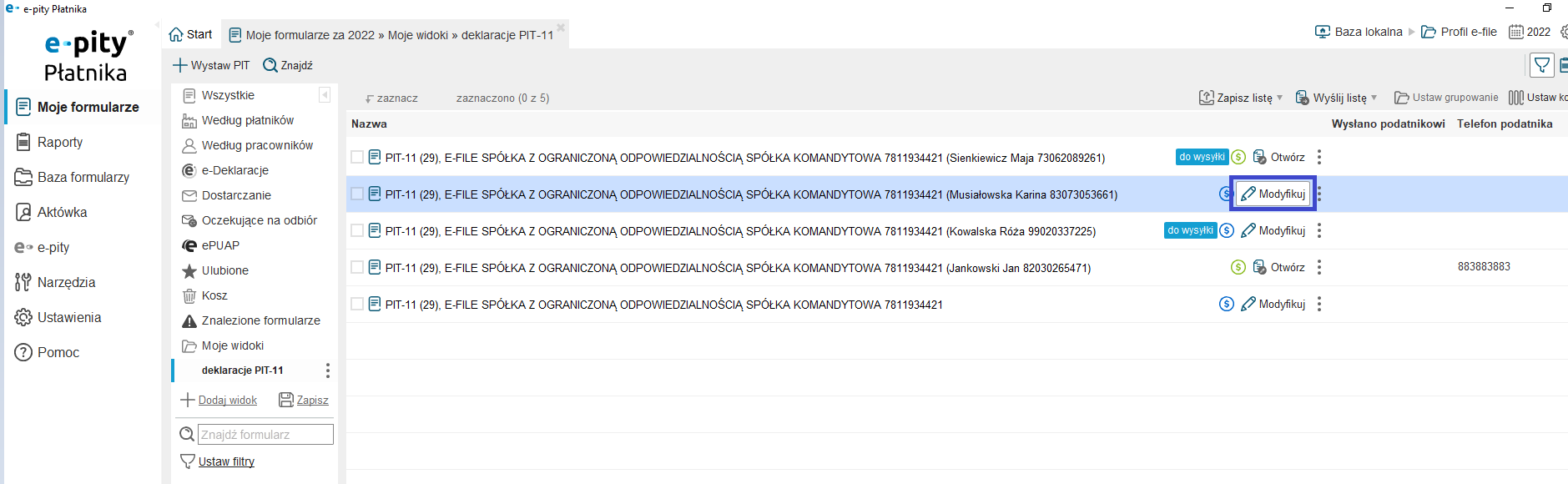Toggle the filter funnel icon
The image size is (1568, 484).
coord(1542,64)
